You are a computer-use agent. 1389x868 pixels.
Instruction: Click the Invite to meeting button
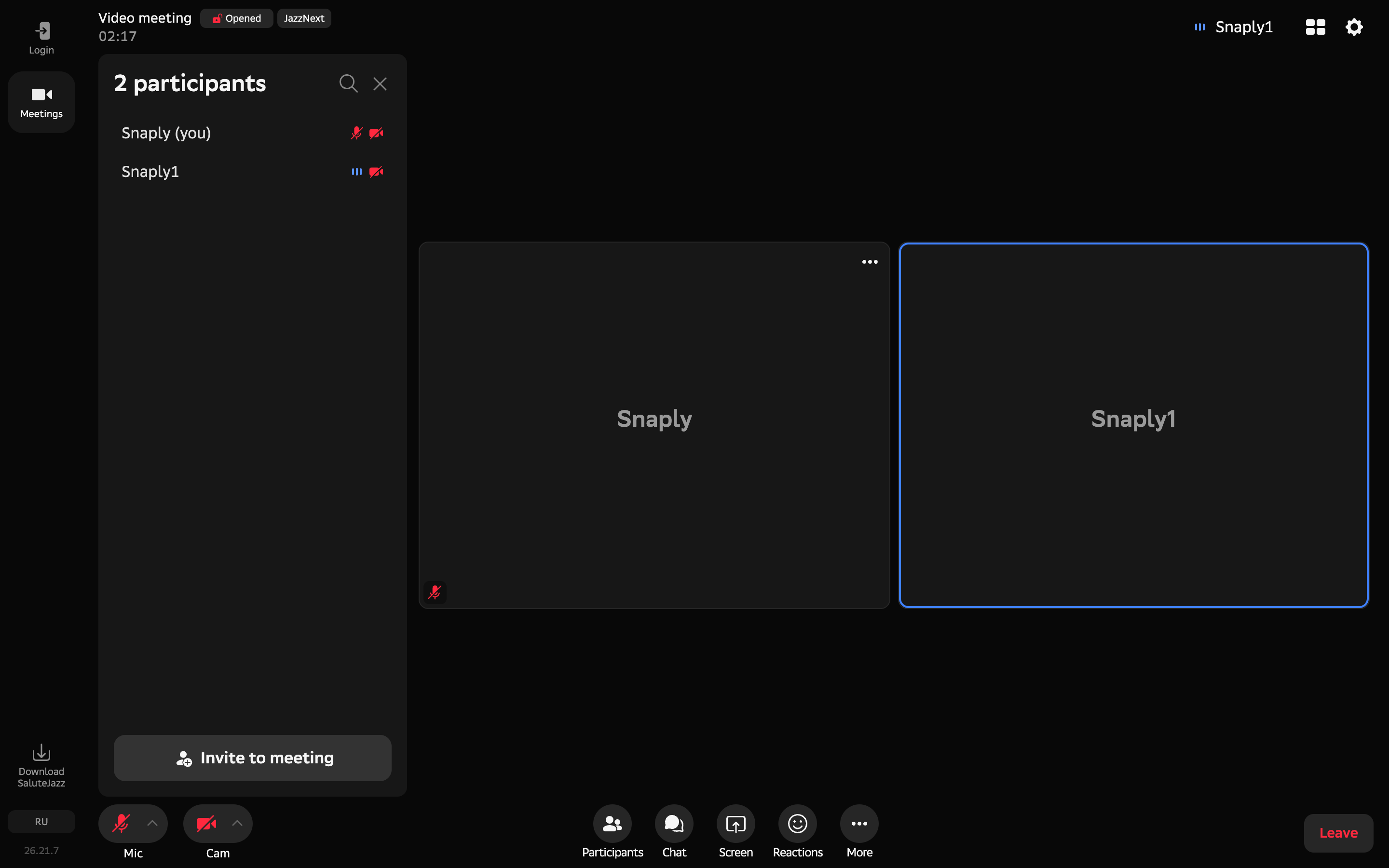pos(253,758)
